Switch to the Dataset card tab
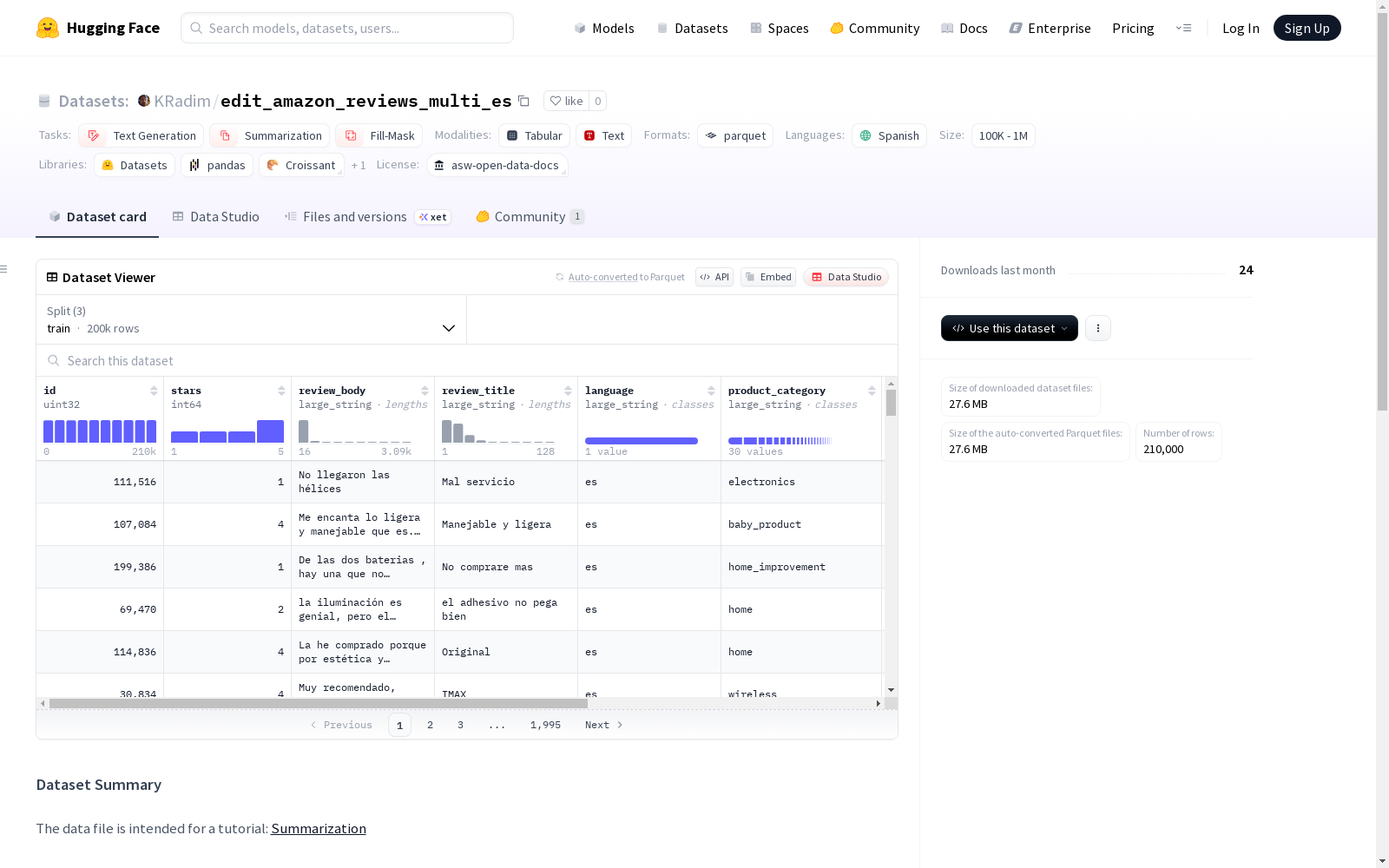The height and width of the screenshot is (868, 1389). pos(97,216)
